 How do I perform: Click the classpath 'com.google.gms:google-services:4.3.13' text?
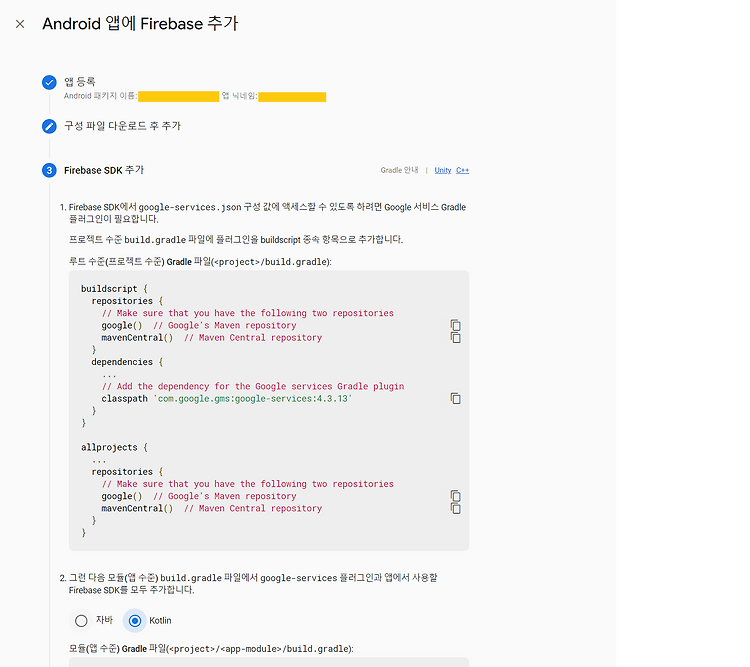[227, 399]
